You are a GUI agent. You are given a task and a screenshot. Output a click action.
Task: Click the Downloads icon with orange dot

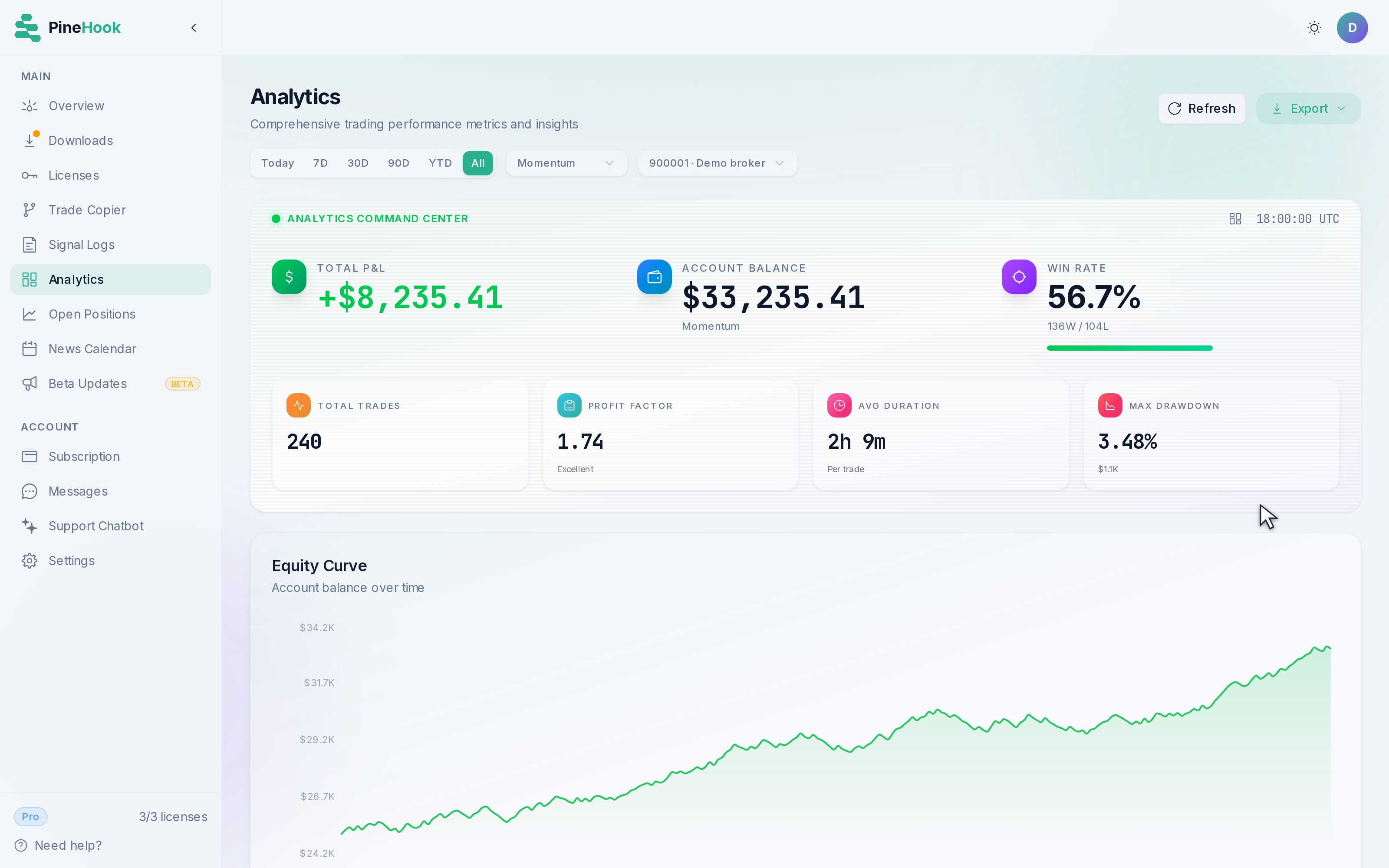pos(29,139)
